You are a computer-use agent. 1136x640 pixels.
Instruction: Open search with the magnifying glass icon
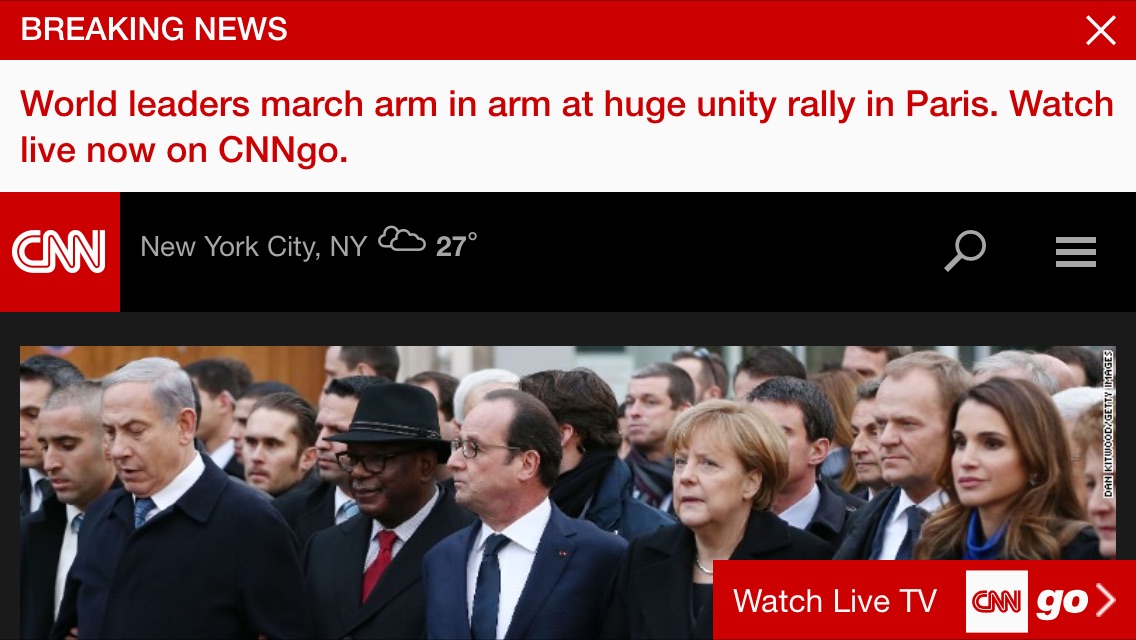(x=965, y=251)
